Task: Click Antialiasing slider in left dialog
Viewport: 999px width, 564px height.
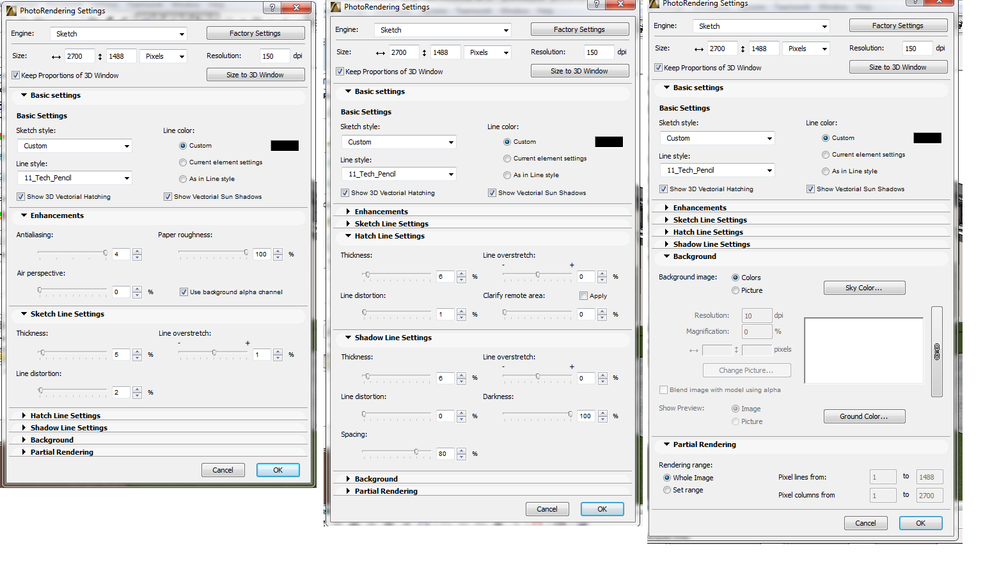Action: pyautogui.click(x=72, y=253)
